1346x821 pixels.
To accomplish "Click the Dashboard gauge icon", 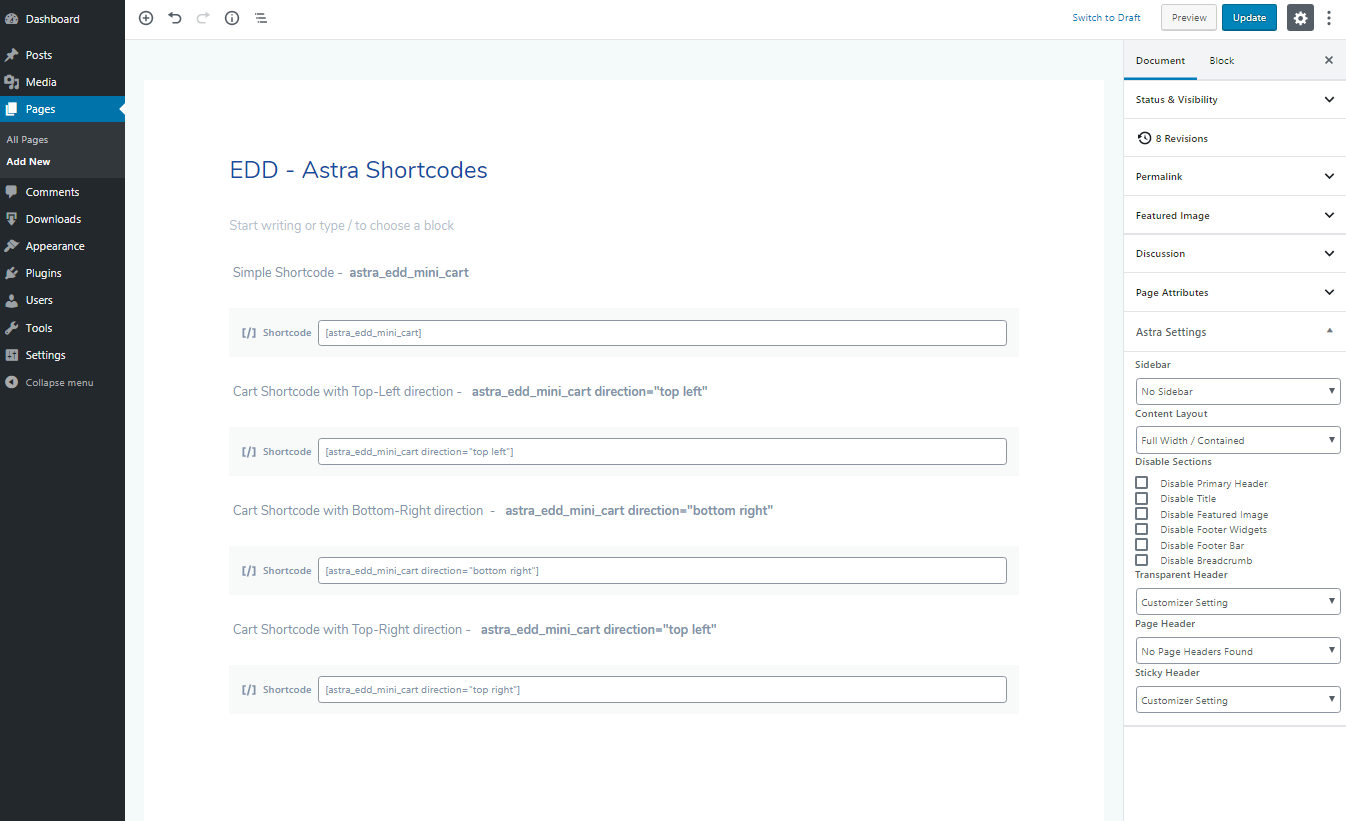I will [x=12, y=19].
